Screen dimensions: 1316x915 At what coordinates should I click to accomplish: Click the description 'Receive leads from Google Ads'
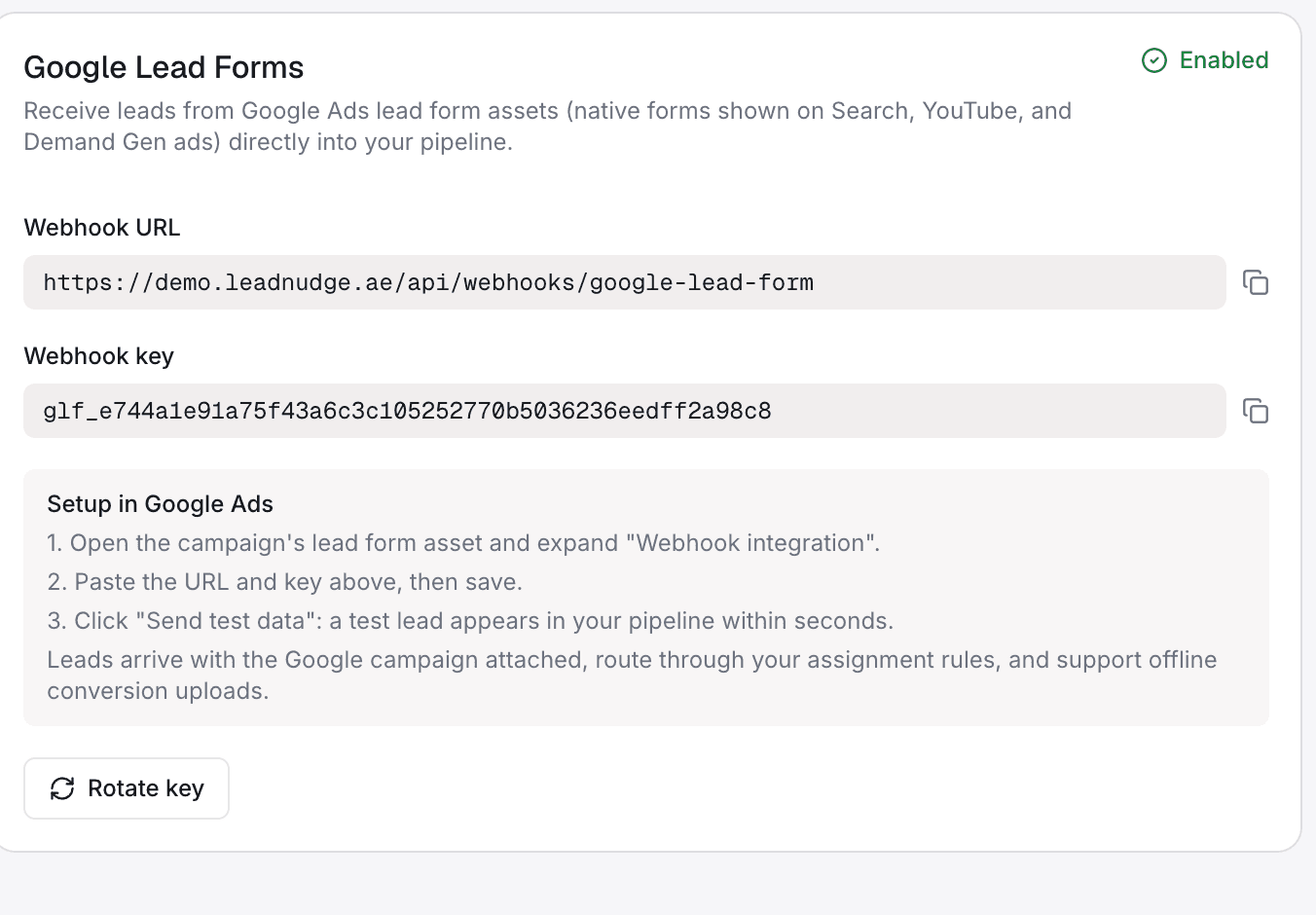[547, 127]
